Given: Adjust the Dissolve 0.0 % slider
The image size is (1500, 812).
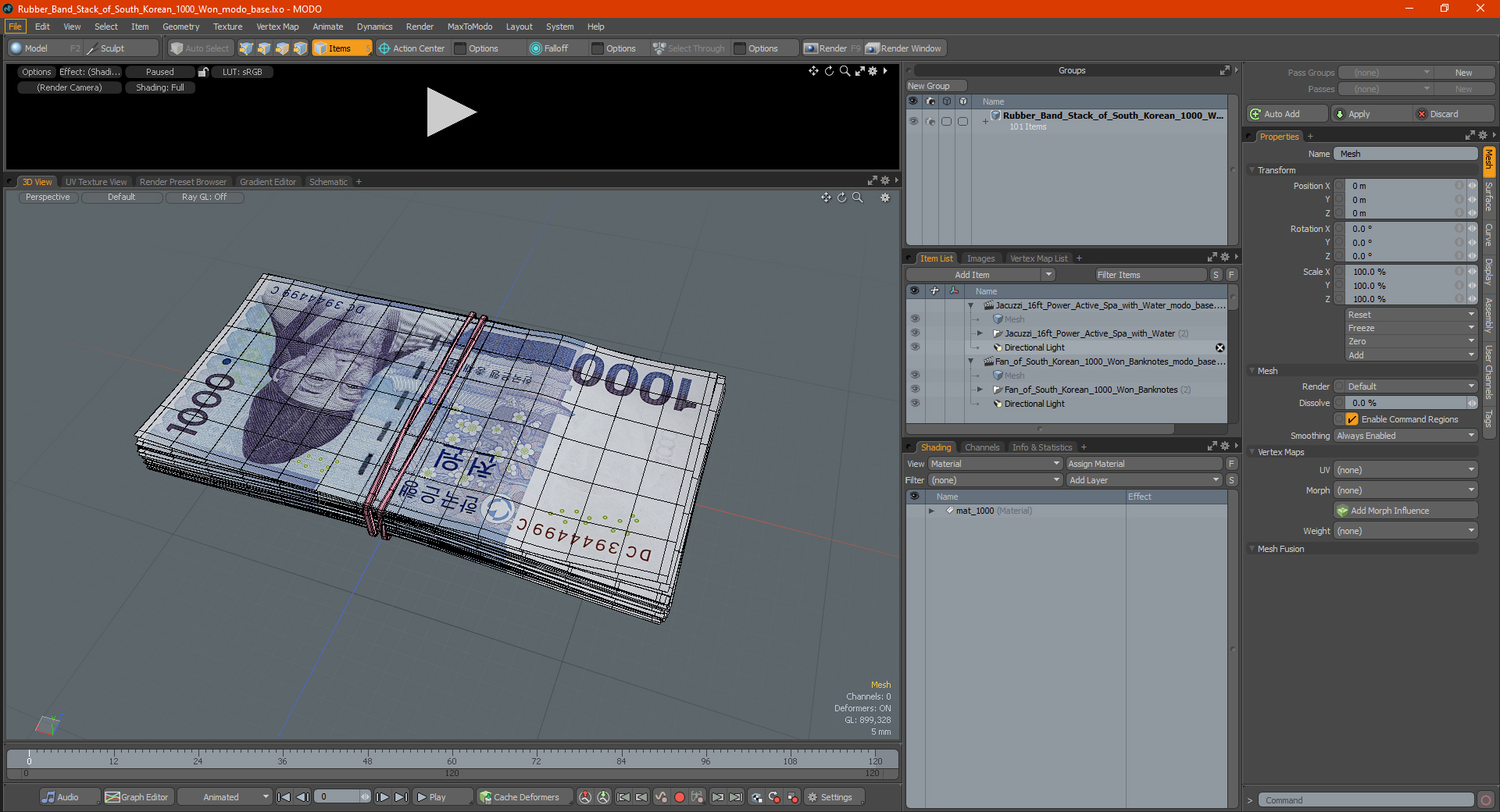Looking at the screenshot, I should coord(1405,403).
